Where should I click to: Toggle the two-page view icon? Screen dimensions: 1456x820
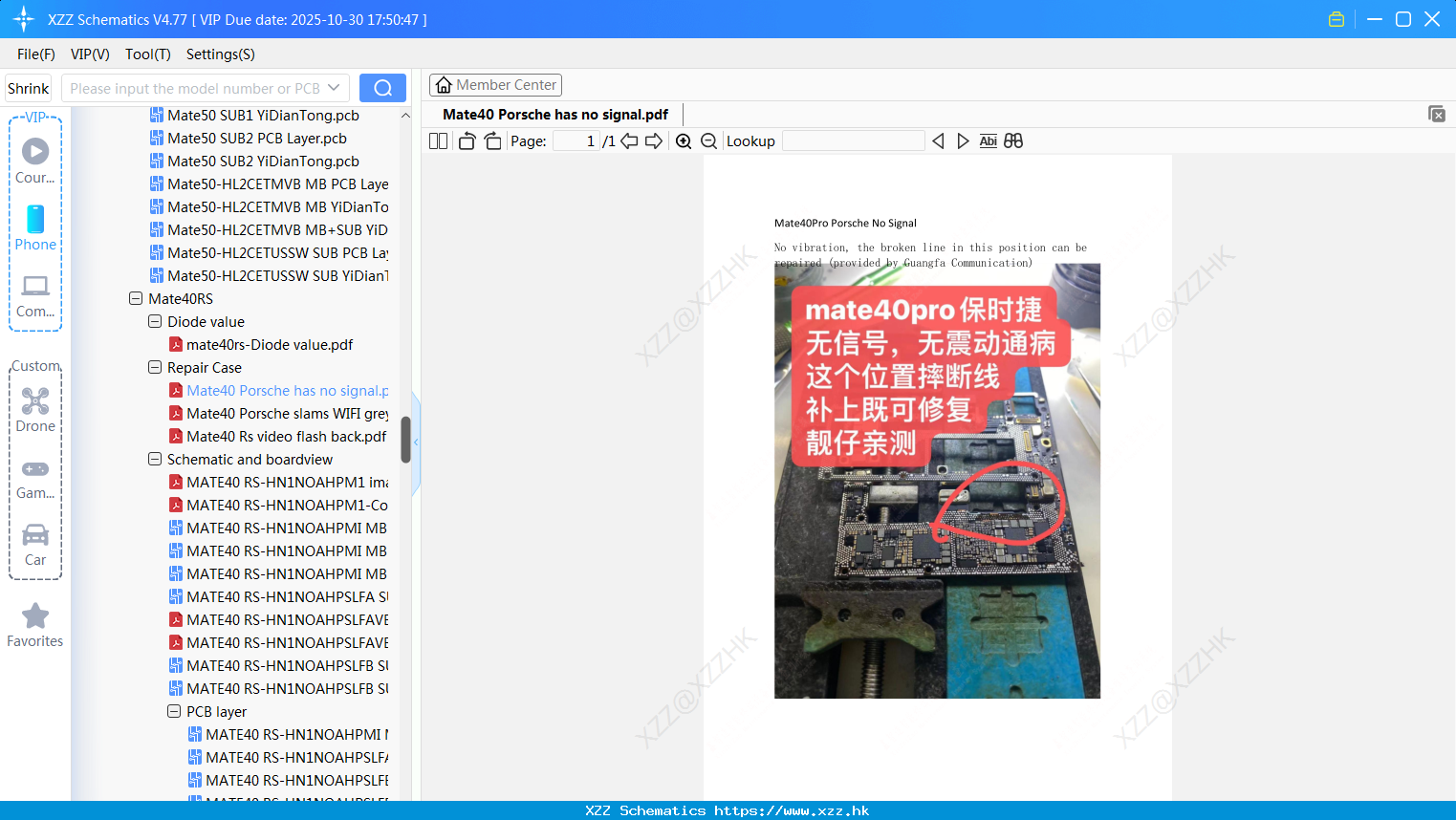[x=438, y=141]
